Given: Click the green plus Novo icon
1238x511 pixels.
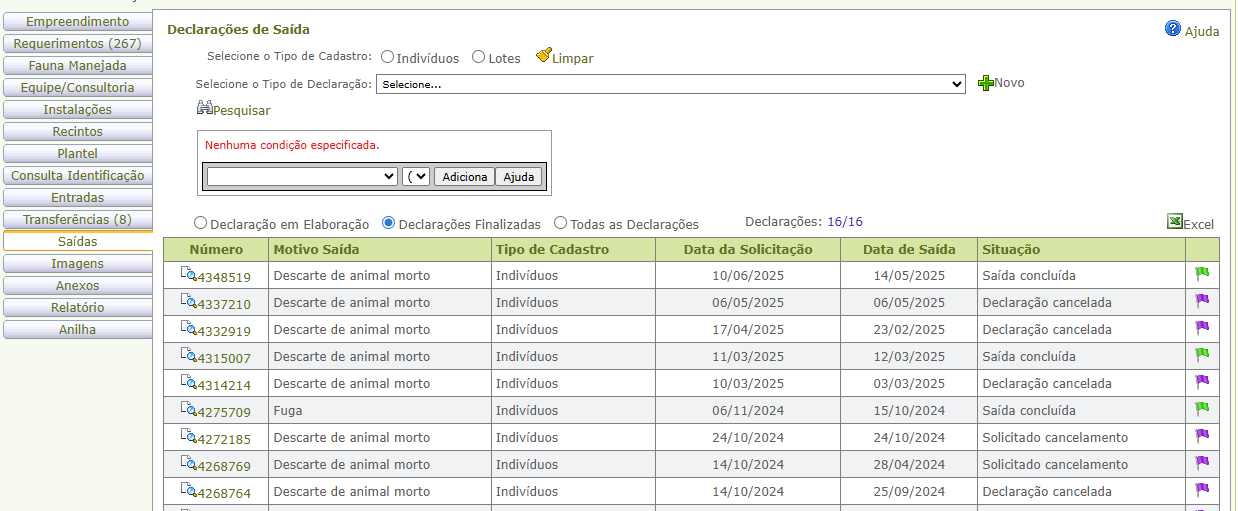Looking at the screenshot, I should pos(985,83).
